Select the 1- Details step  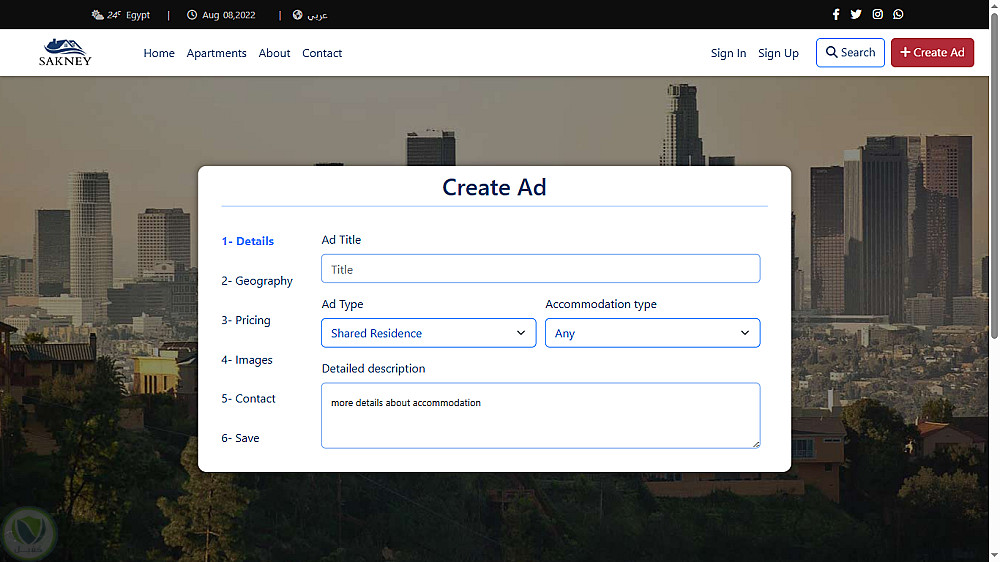coord(247,241)
